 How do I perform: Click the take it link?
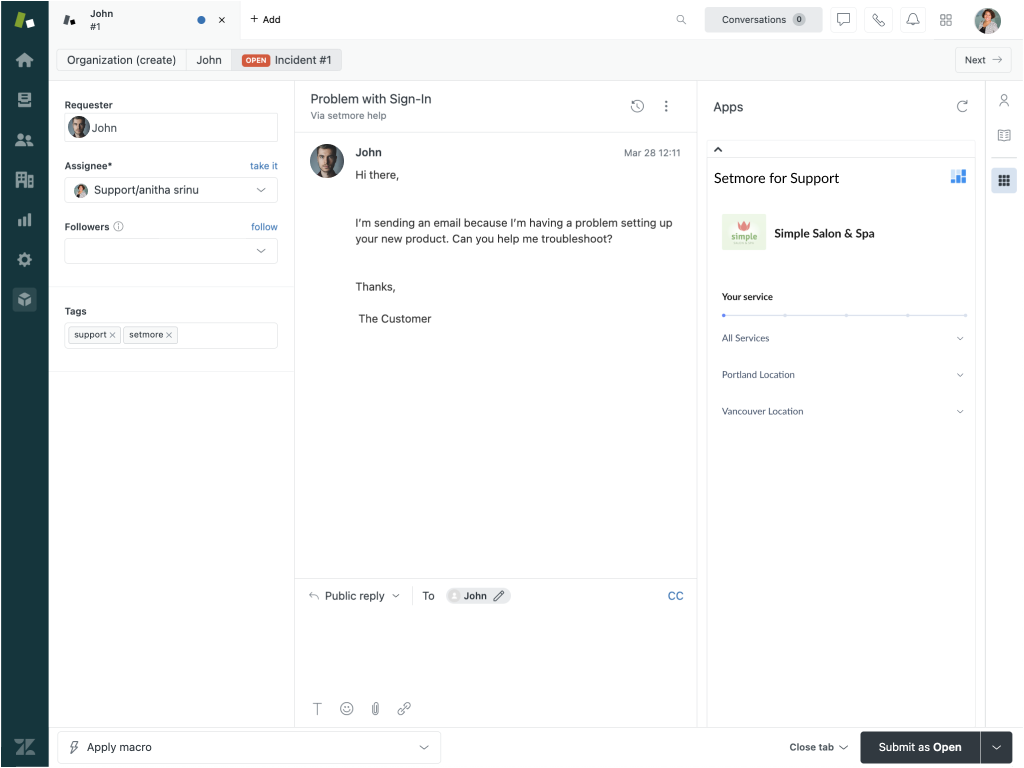tap(264, 166)
